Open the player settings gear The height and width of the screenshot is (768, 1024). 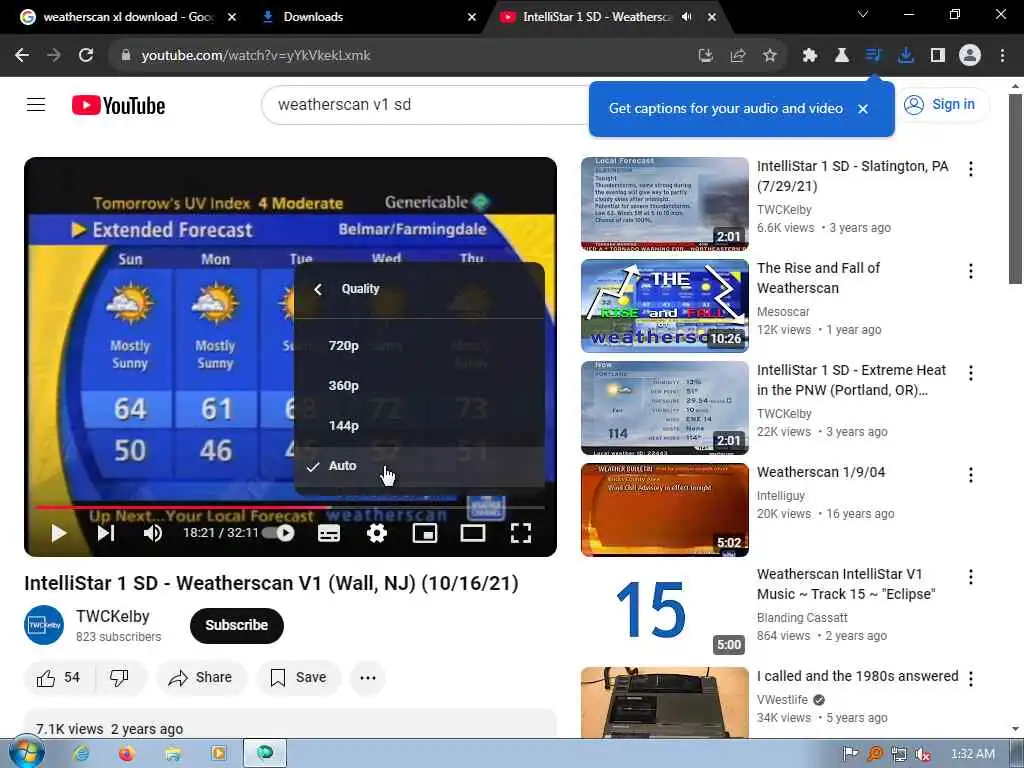377,533
